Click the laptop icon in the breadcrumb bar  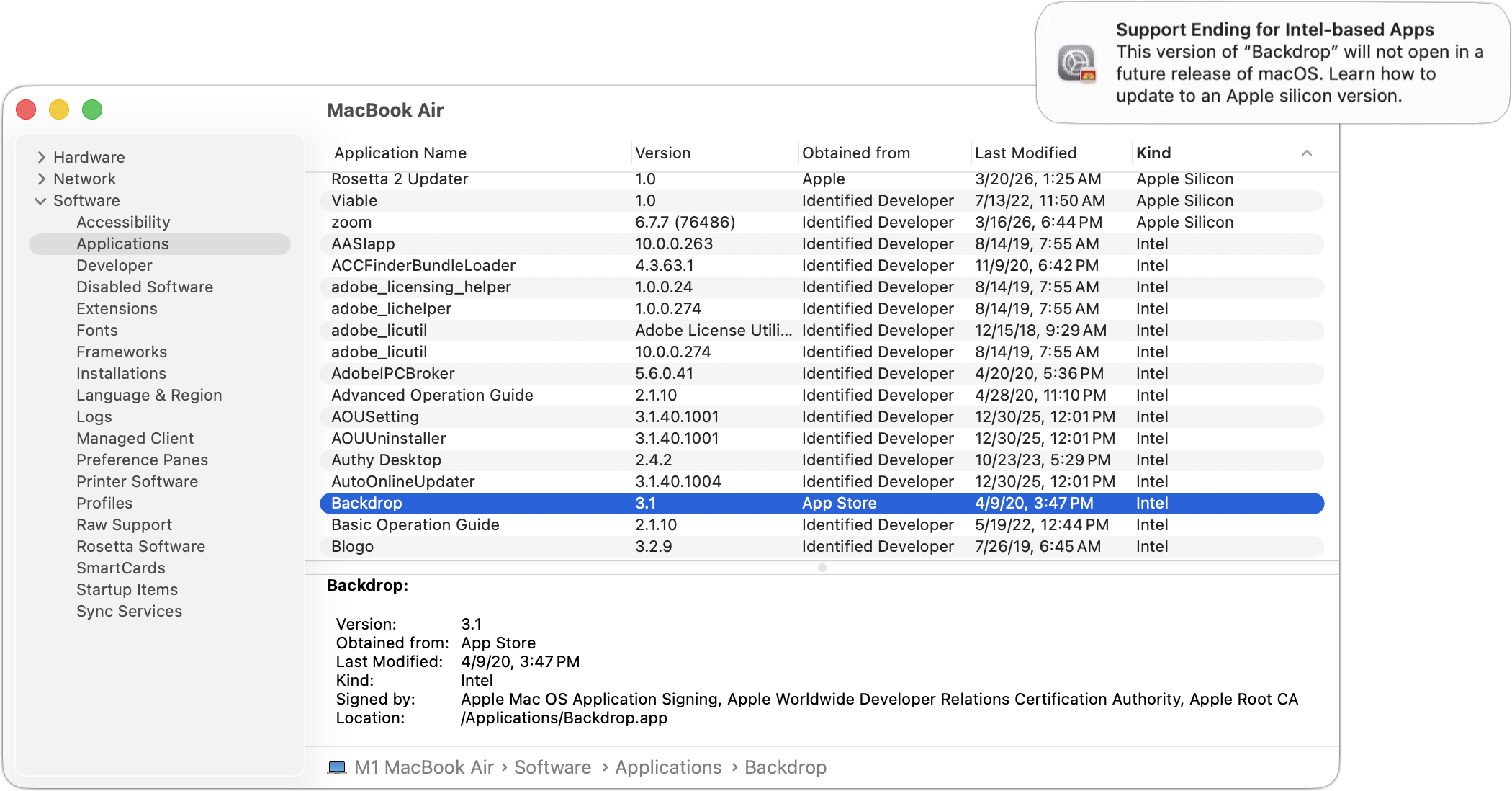337,767
